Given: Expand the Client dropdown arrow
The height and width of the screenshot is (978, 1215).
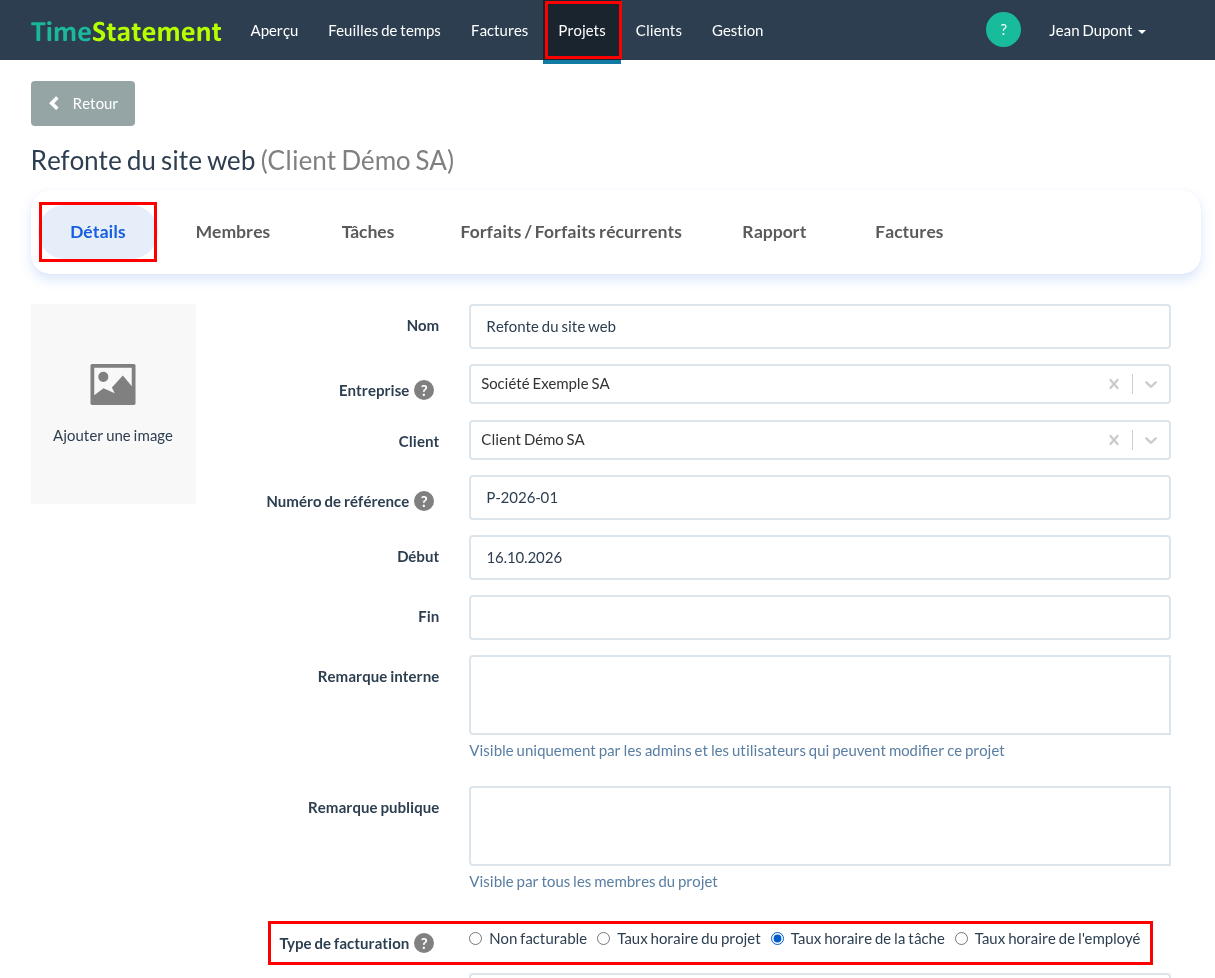Looking at the screenshot, I should click(x=1151, y=440).
